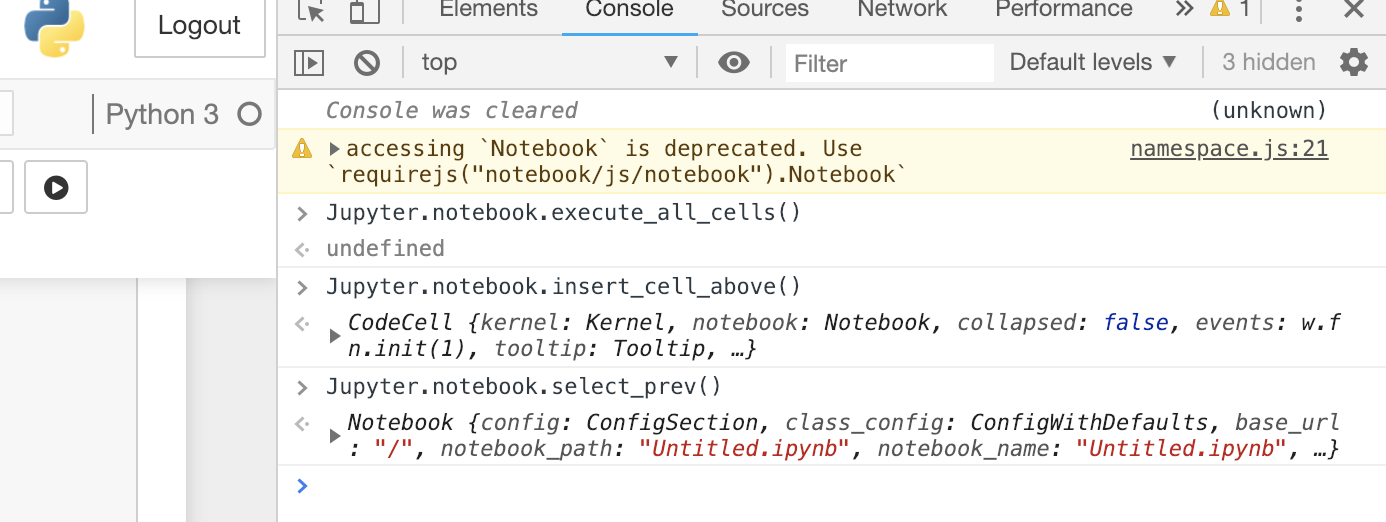The height and width of the screenshot is (522, 1386).
Task: Open the console settings gear
Action: (x=1354, y=62)
